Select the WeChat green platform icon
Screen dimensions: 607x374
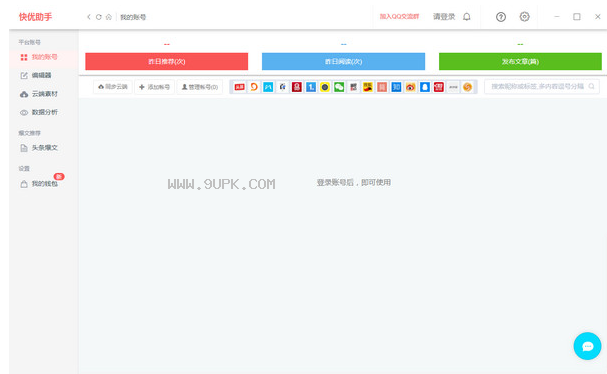[339, 87]
